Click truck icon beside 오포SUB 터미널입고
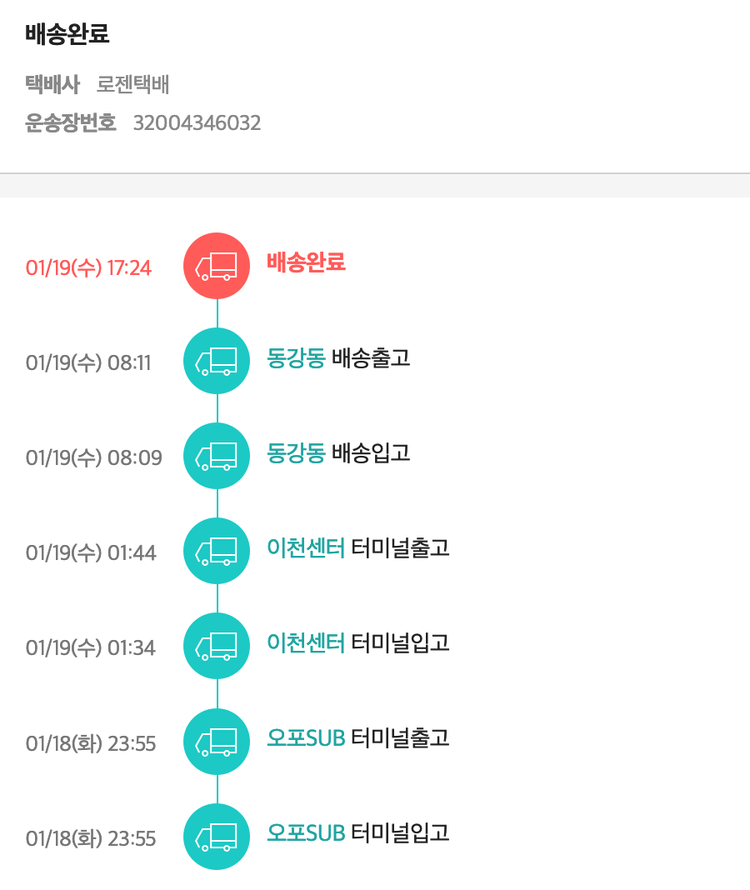 point(216,836)
